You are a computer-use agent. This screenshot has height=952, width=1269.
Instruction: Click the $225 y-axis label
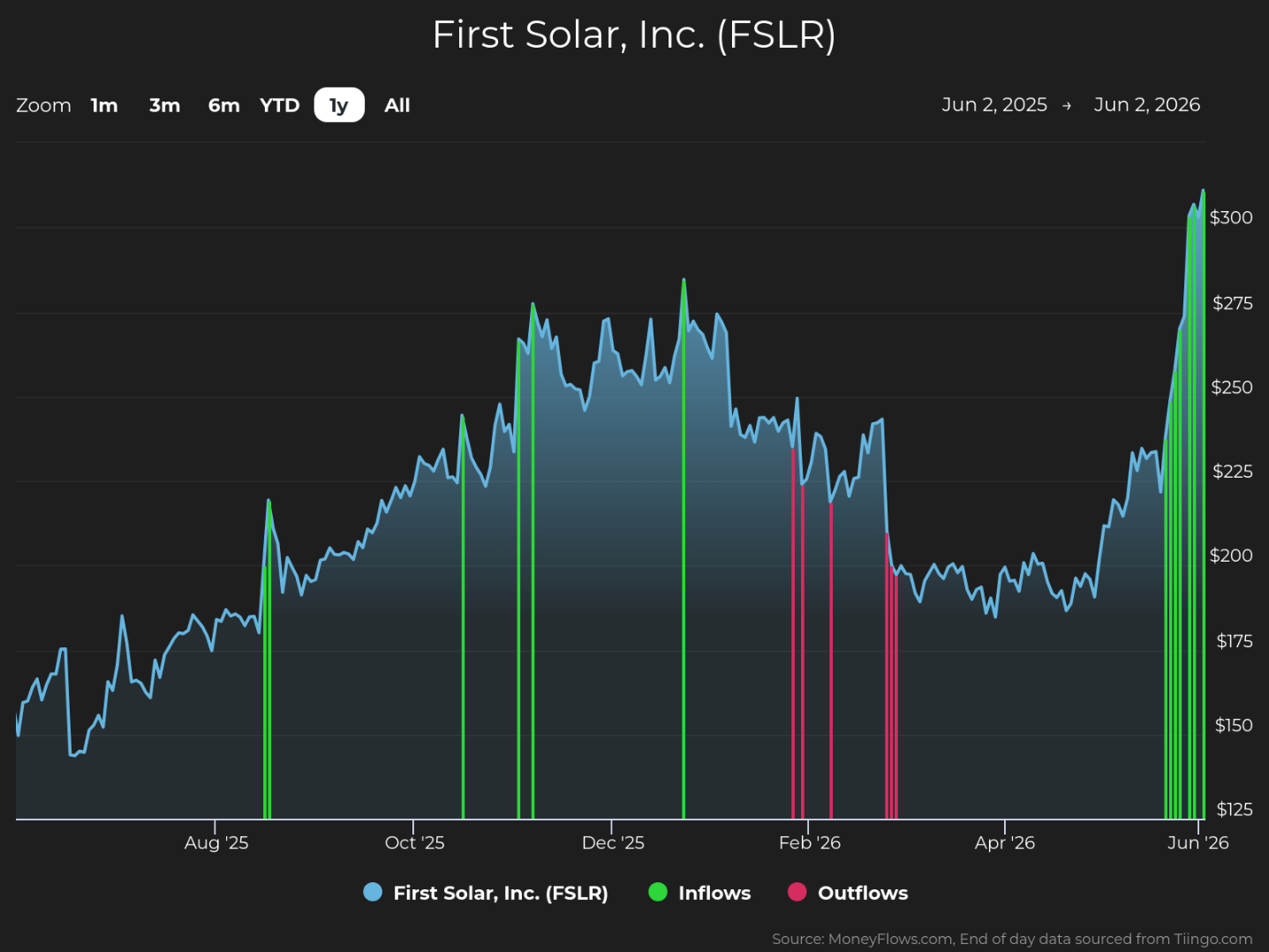point(1232,472)
